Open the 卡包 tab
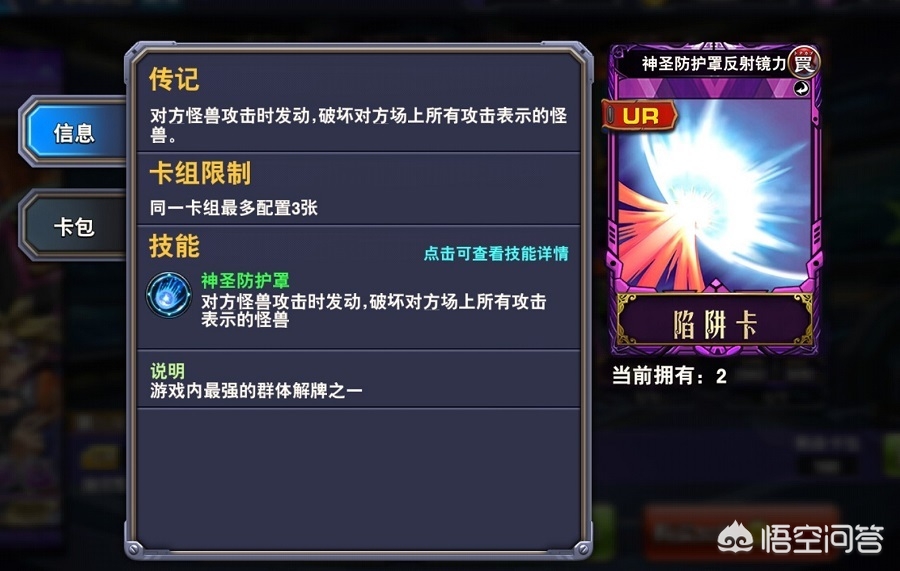Image resolution: width=900 pixels, height=571 pixels. [x=73, y=227]
